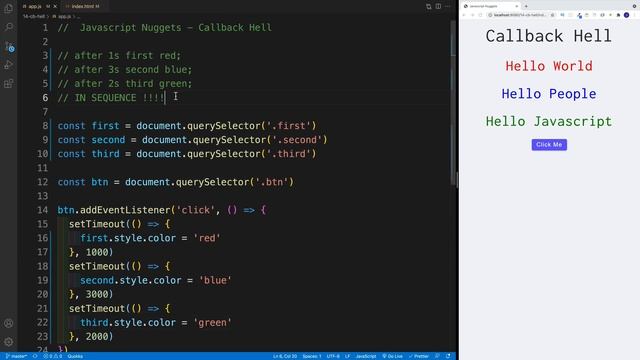Click line 9 const second declaration
The image size is (640, 360).
(x=192, y=140)
